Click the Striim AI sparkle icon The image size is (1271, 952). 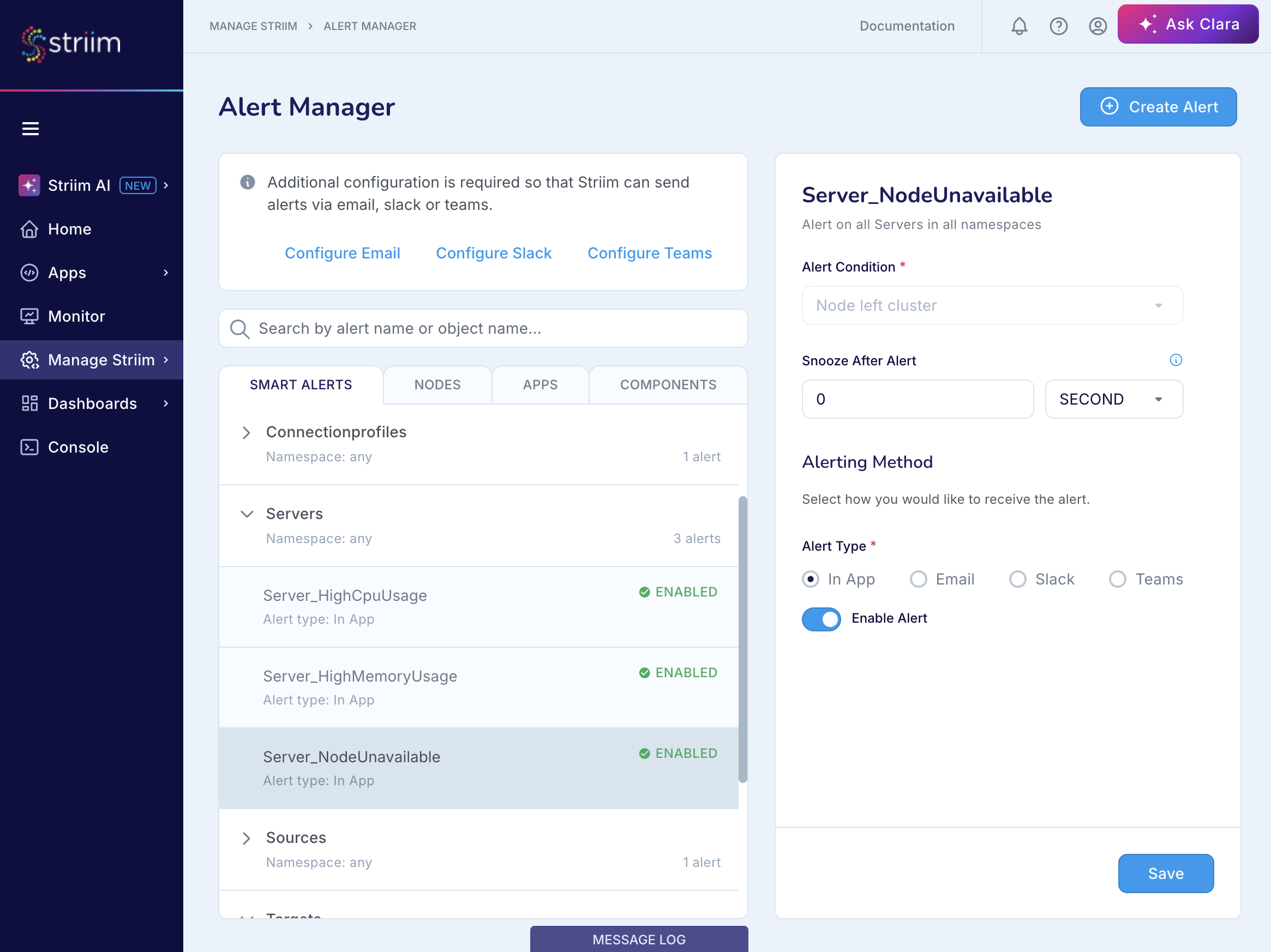tap(29, 185)
